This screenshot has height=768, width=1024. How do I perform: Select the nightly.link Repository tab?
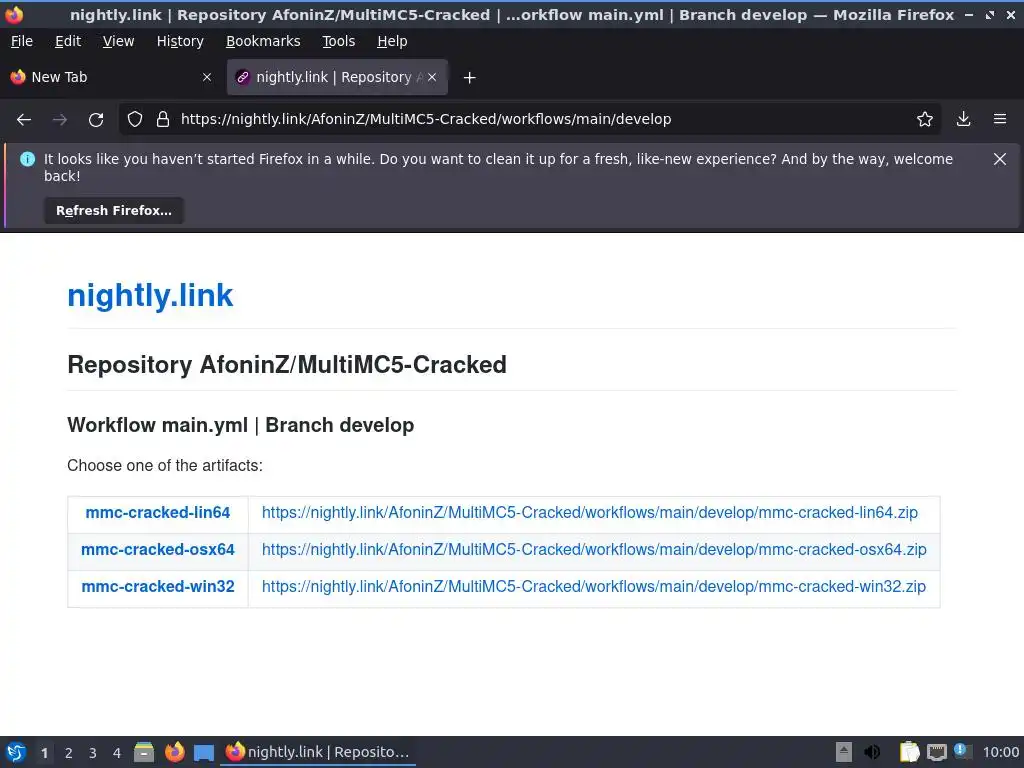[x=337, y=77]
